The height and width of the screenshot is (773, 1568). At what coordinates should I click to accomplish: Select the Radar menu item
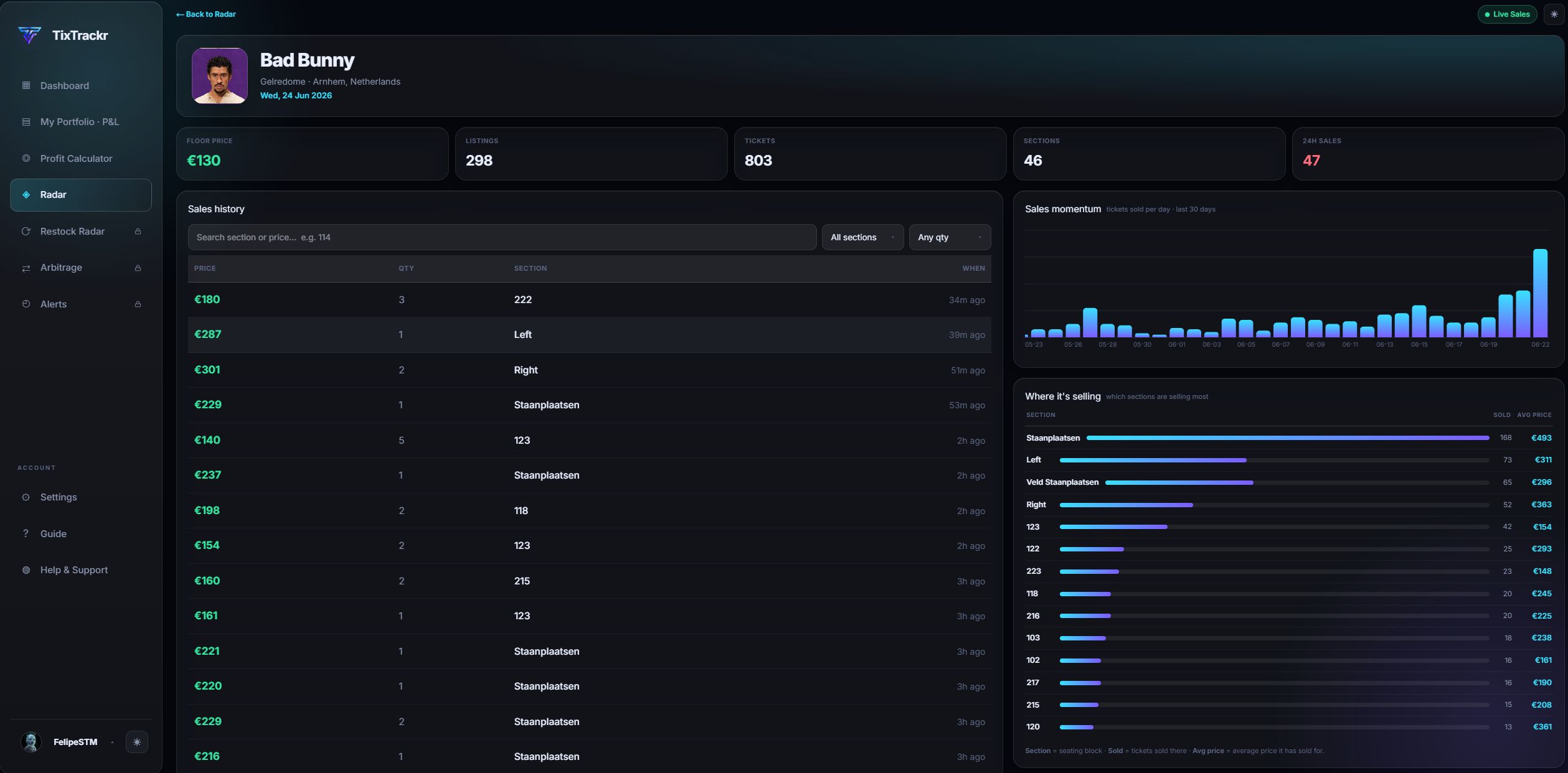point(81,195)
